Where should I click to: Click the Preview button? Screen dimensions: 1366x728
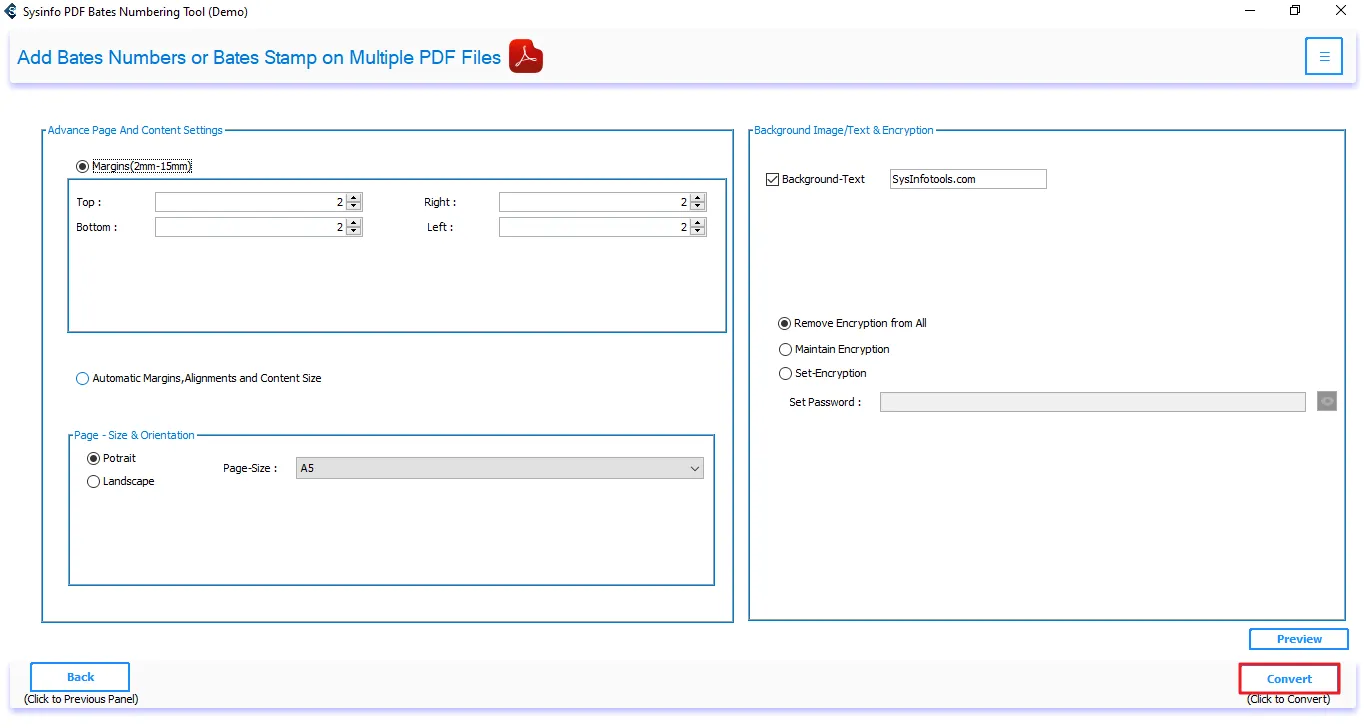click(x=1299, y=639)
